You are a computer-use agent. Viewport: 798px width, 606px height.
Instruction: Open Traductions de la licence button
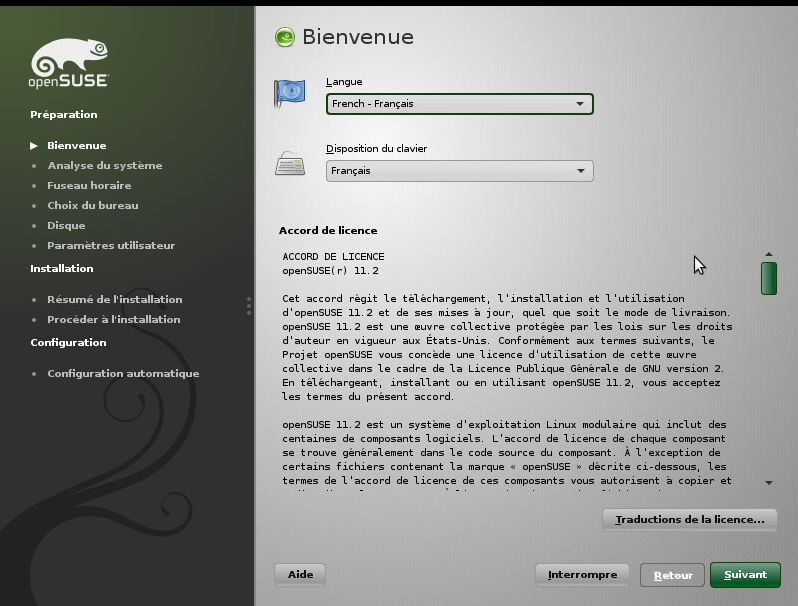pyautogui.click(x=690, y=520)
